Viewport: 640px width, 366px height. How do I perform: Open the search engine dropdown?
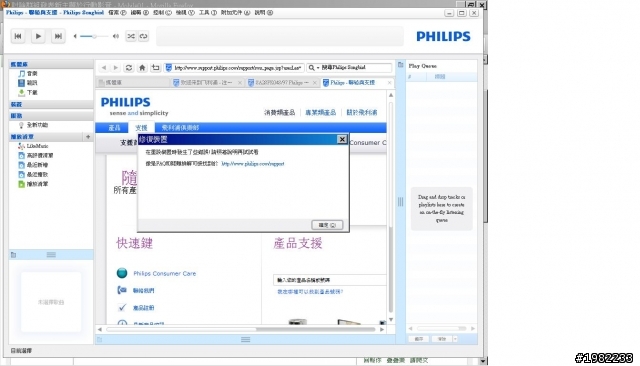[314, 68]
